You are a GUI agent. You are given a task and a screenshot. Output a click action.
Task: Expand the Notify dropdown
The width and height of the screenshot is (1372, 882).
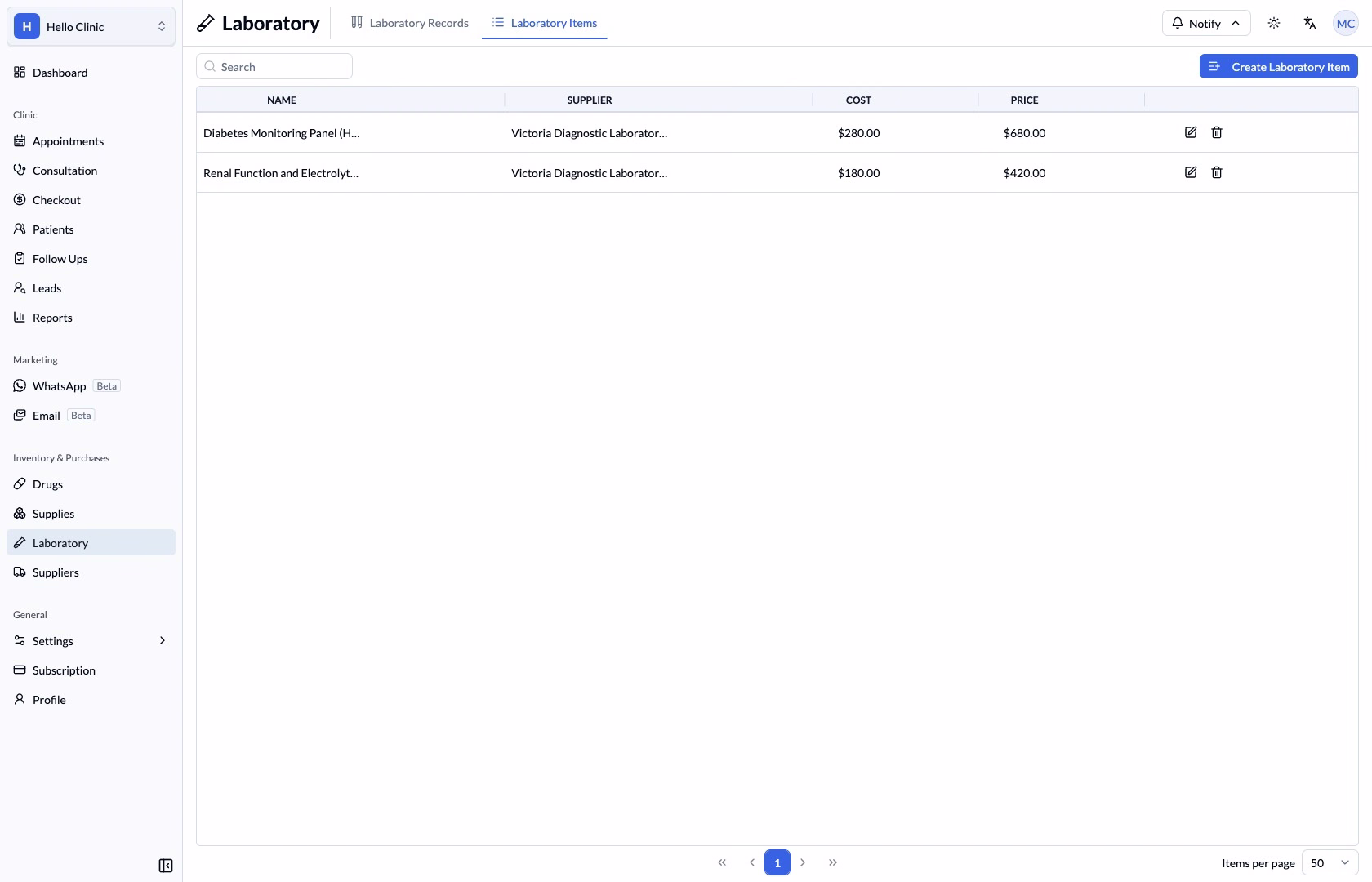tap(1206, 23)
